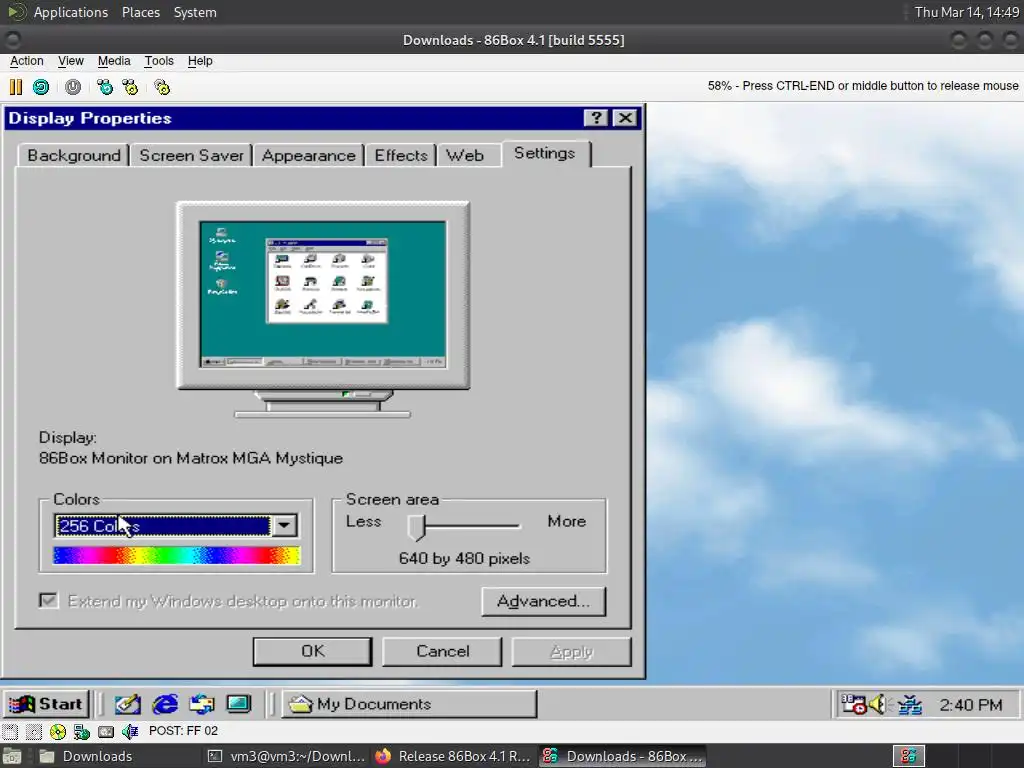Switch to the Web tab

tap(465, 155)
